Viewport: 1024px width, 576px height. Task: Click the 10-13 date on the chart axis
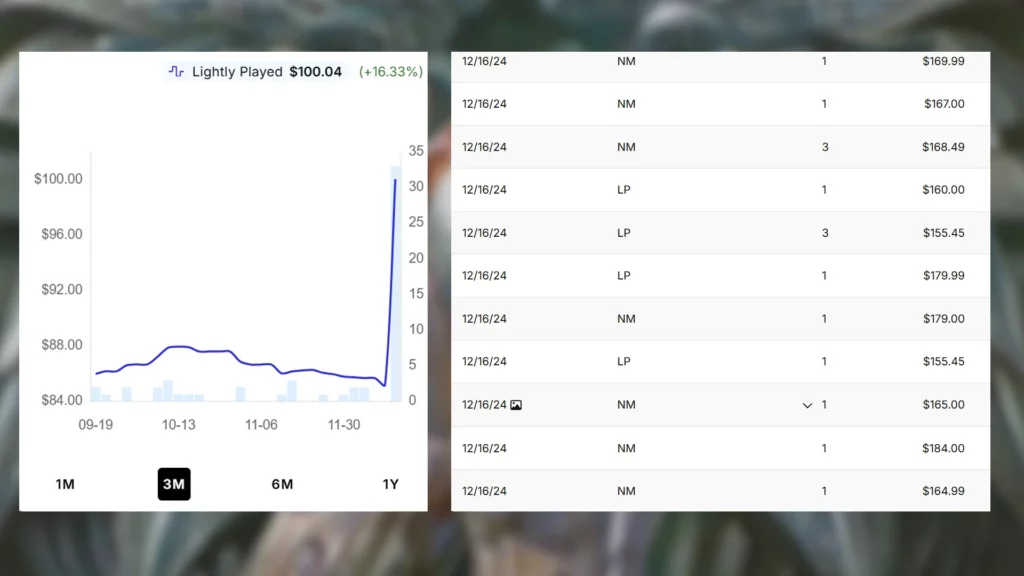pos(179,425)
